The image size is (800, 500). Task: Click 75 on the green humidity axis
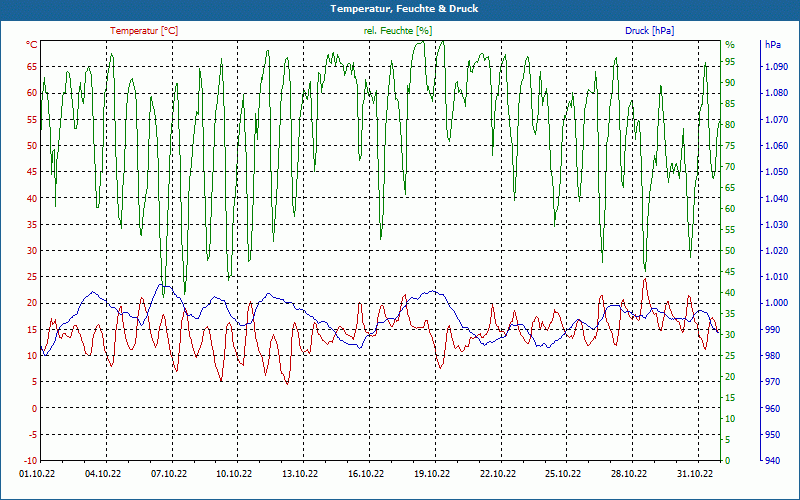tap(730, 146)
